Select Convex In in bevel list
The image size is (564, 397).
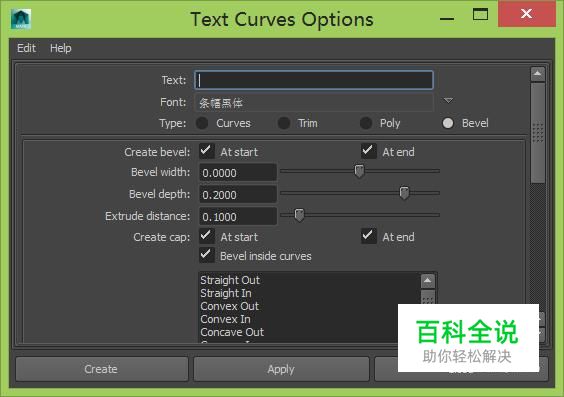226,319
